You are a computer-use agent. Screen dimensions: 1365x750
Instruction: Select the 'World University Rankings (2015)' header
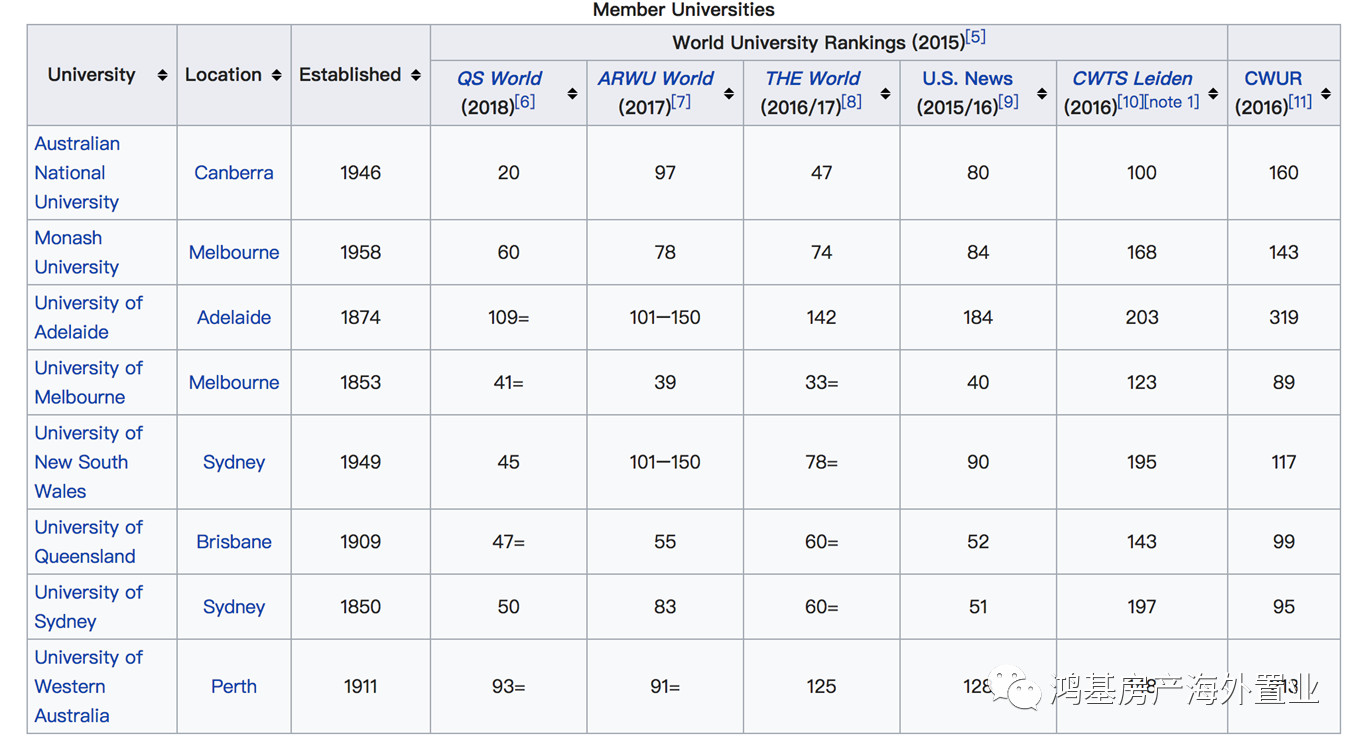tap(817, 43)
